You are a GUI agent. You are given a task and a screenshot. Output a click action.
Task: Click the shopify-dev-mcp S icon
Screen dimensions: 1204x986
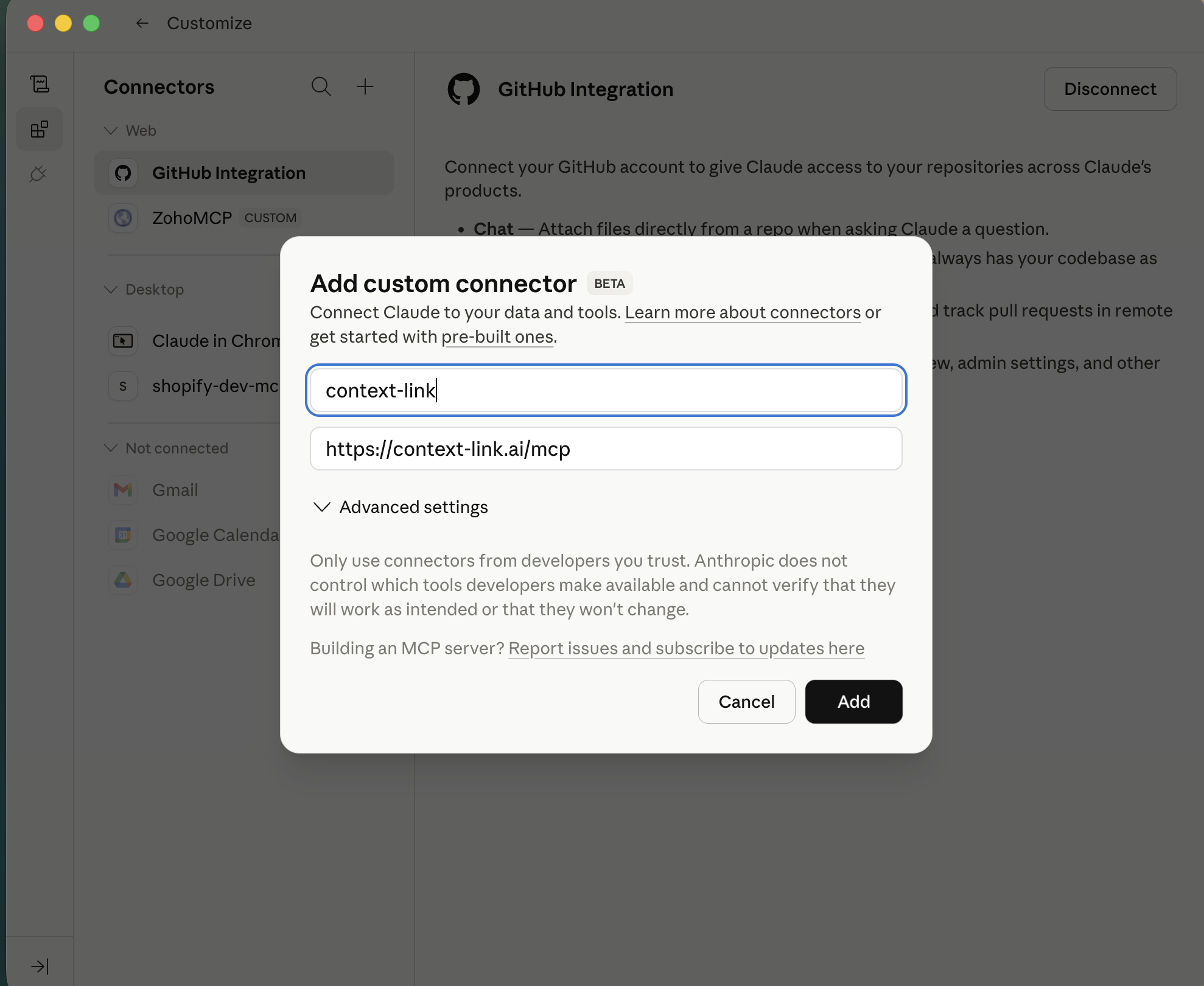coord(123,386)
